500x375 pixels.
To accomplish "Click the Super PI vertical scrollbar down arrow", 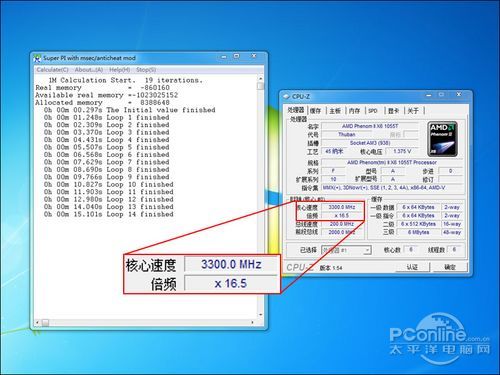I will [260, 315].
